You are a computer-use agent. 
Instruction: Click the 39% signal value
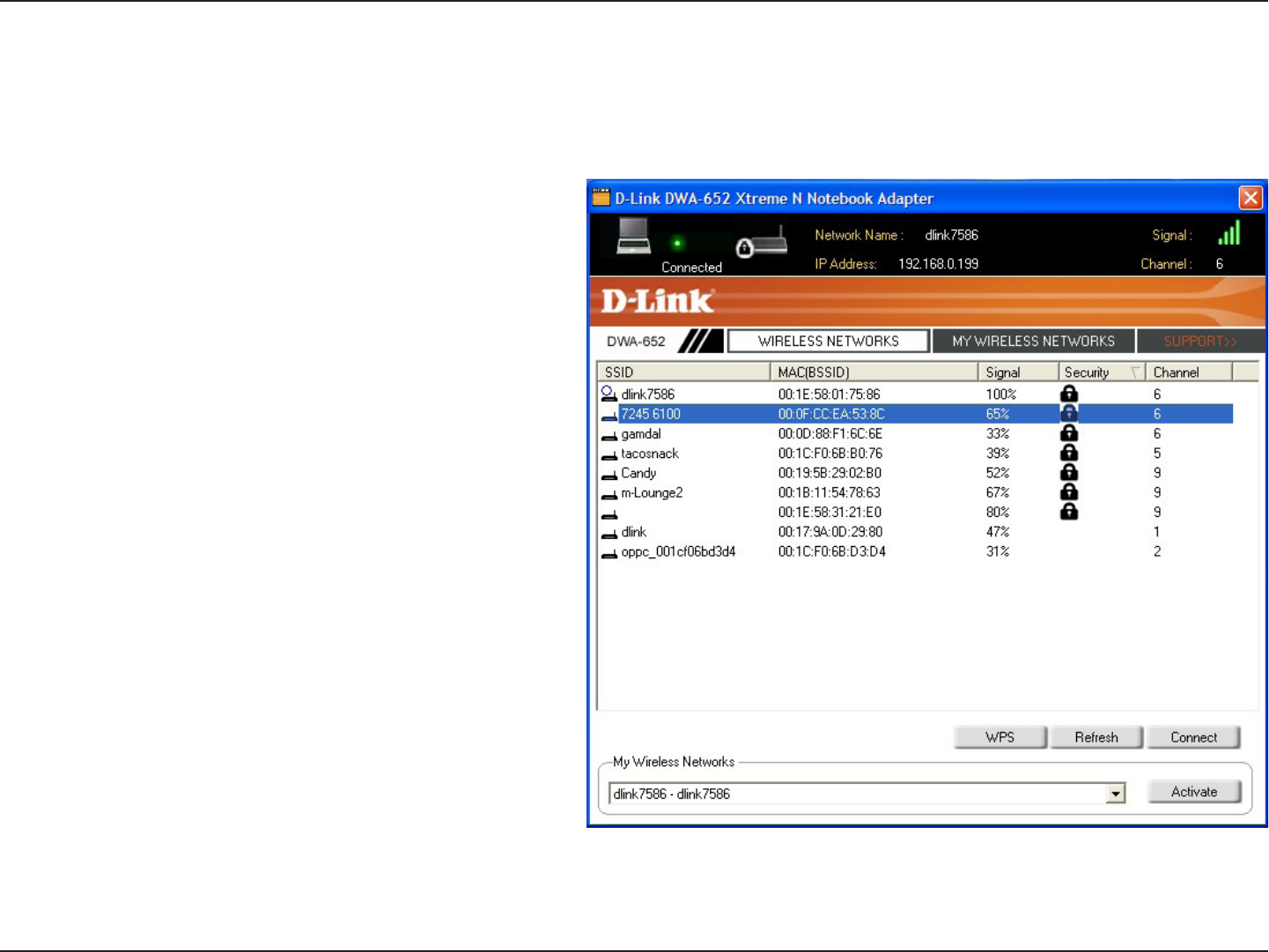click(997, 454)
